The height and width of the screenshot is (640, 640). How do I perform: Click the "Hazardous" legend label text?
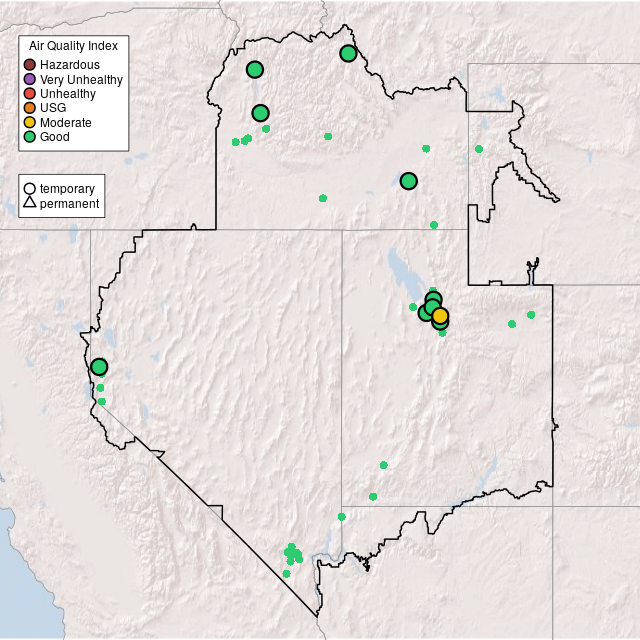(69, 65)
